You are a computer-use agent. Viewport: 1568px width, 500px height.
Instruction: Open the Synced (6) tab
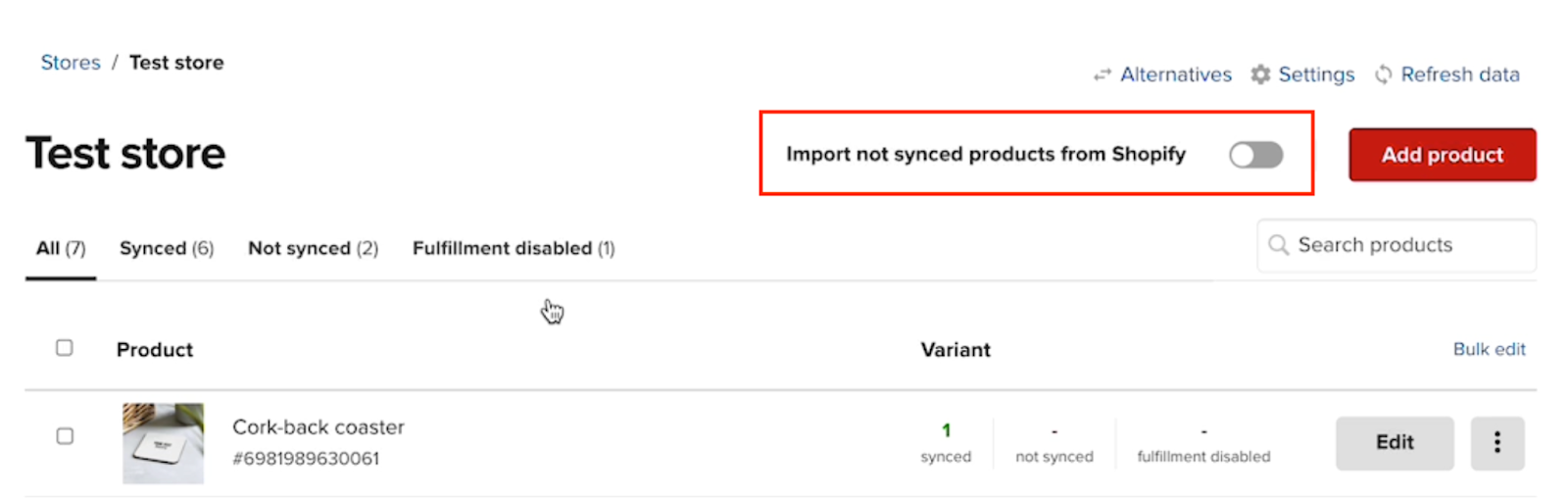click(x=167, y=249)
